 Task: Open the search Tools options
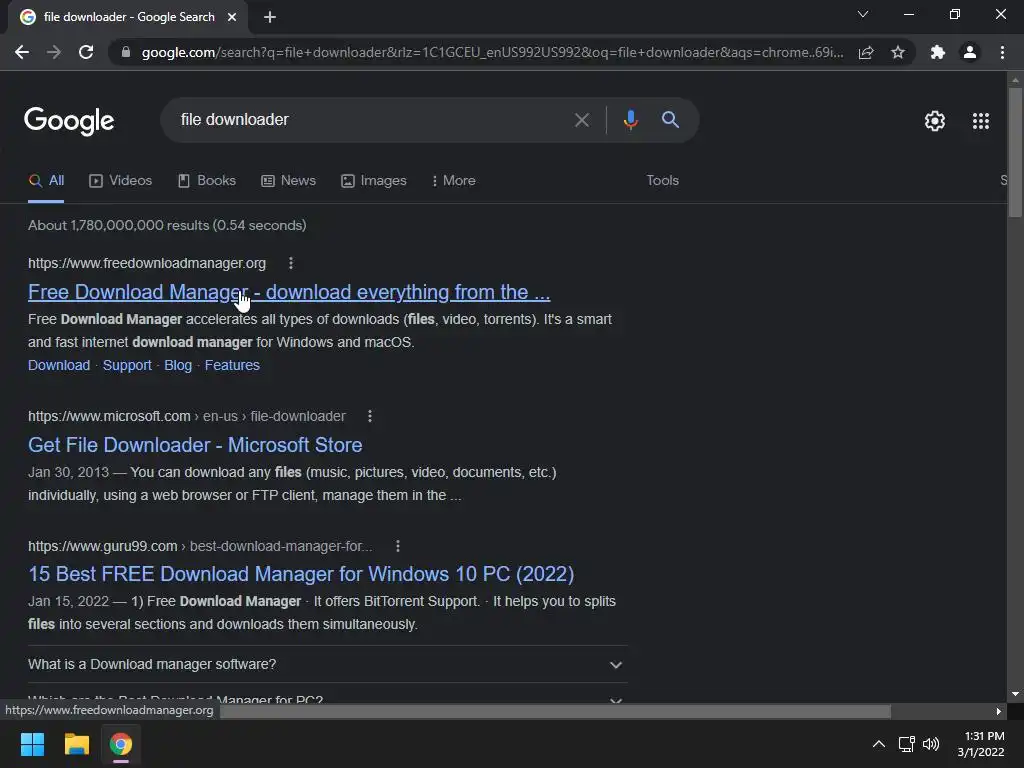coord(662,181)
